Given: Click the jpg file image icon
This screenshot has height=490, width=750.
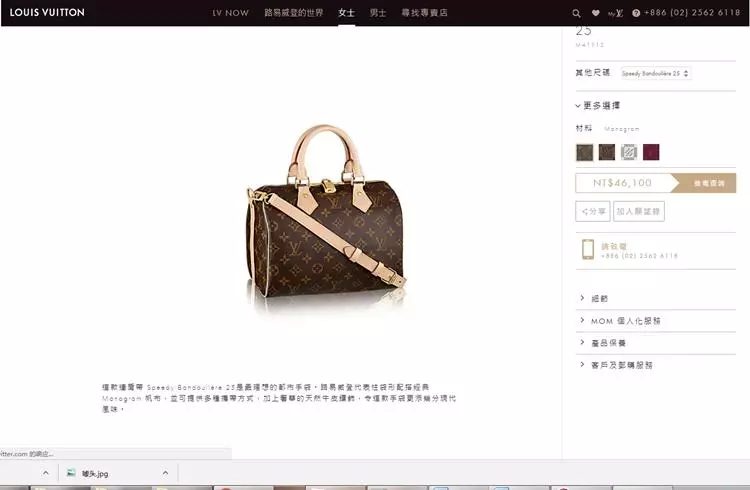Looking at the screenshot, I should pos(71,473).
